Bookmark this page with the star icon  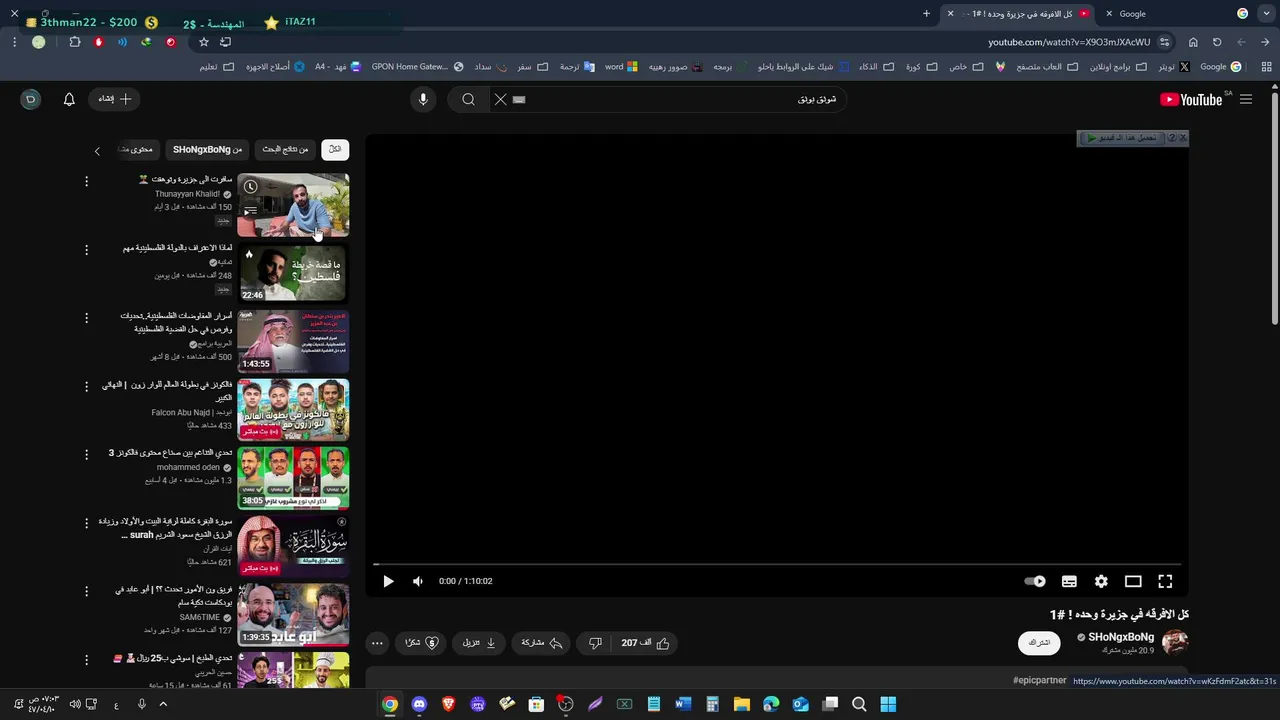tap(204, 42)
